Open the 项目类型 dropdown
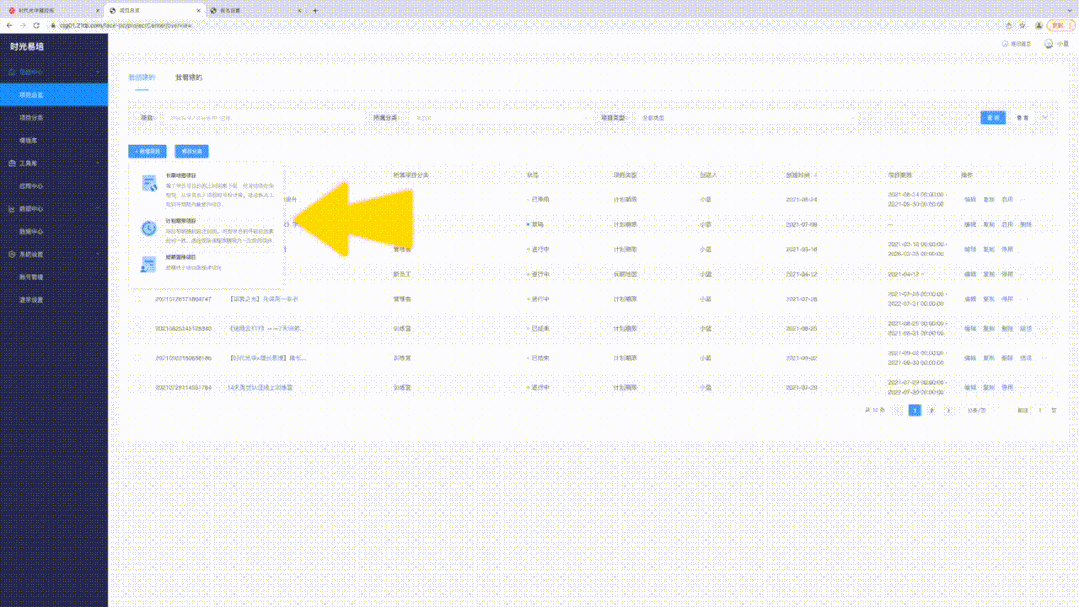This screenshot has height=607, width=1079. [747, 118]
